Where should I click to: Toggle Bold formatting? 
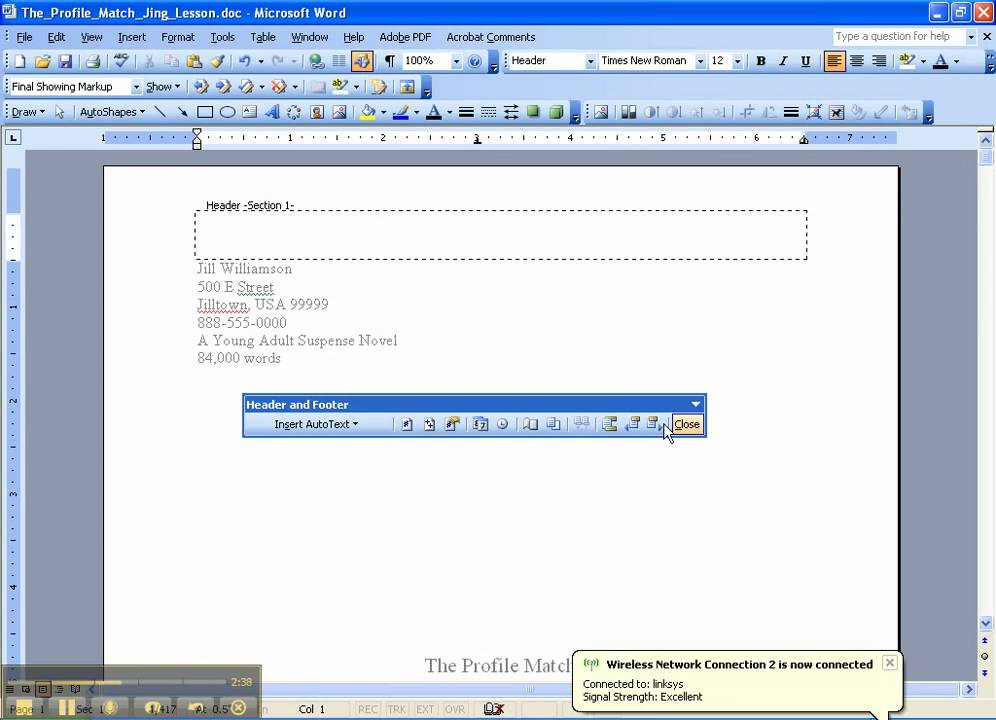pyautogui.click(x=760, y=61)
